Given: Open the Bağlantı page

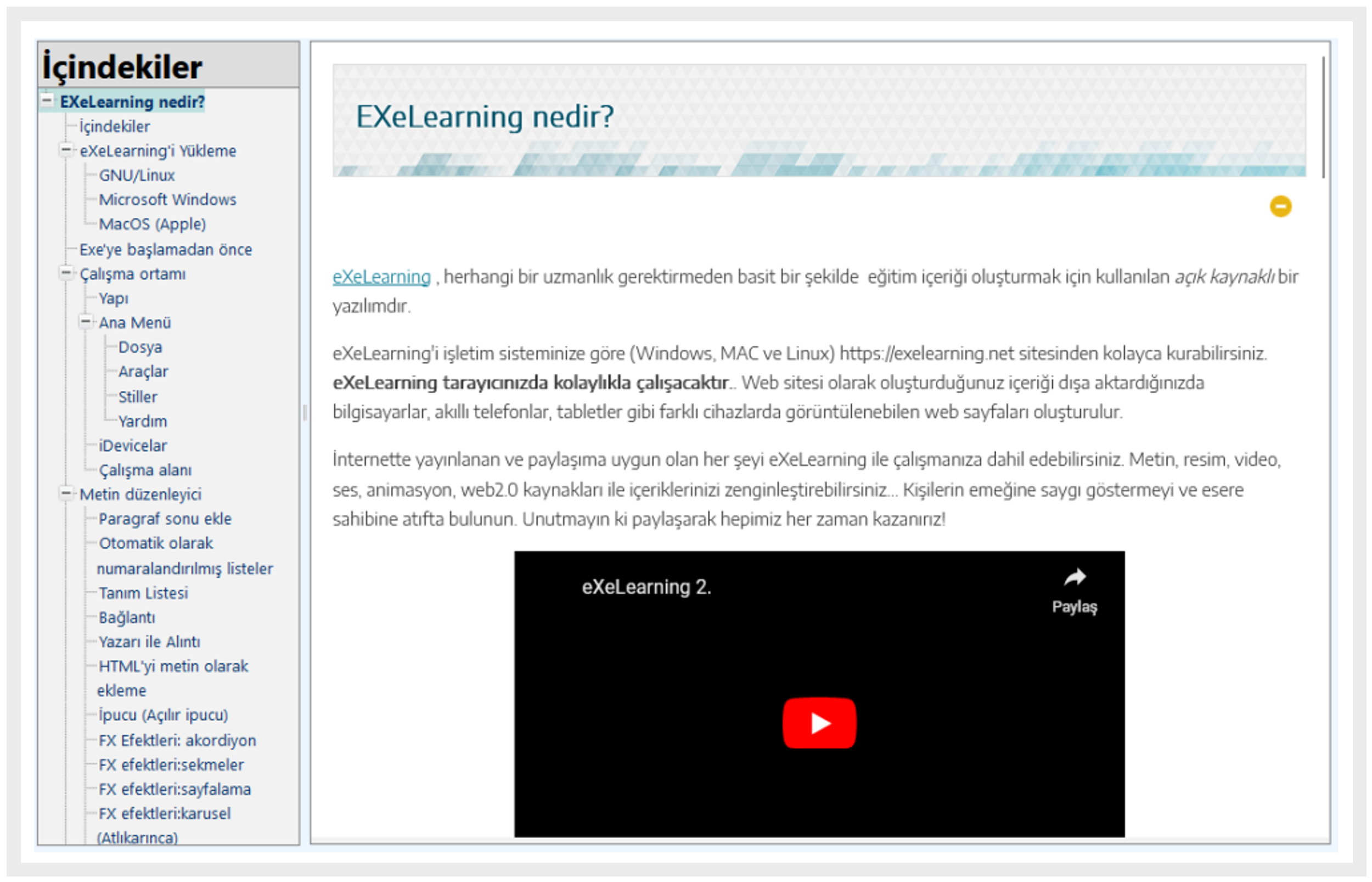Looking at the screenshot, I should [127, 617].
